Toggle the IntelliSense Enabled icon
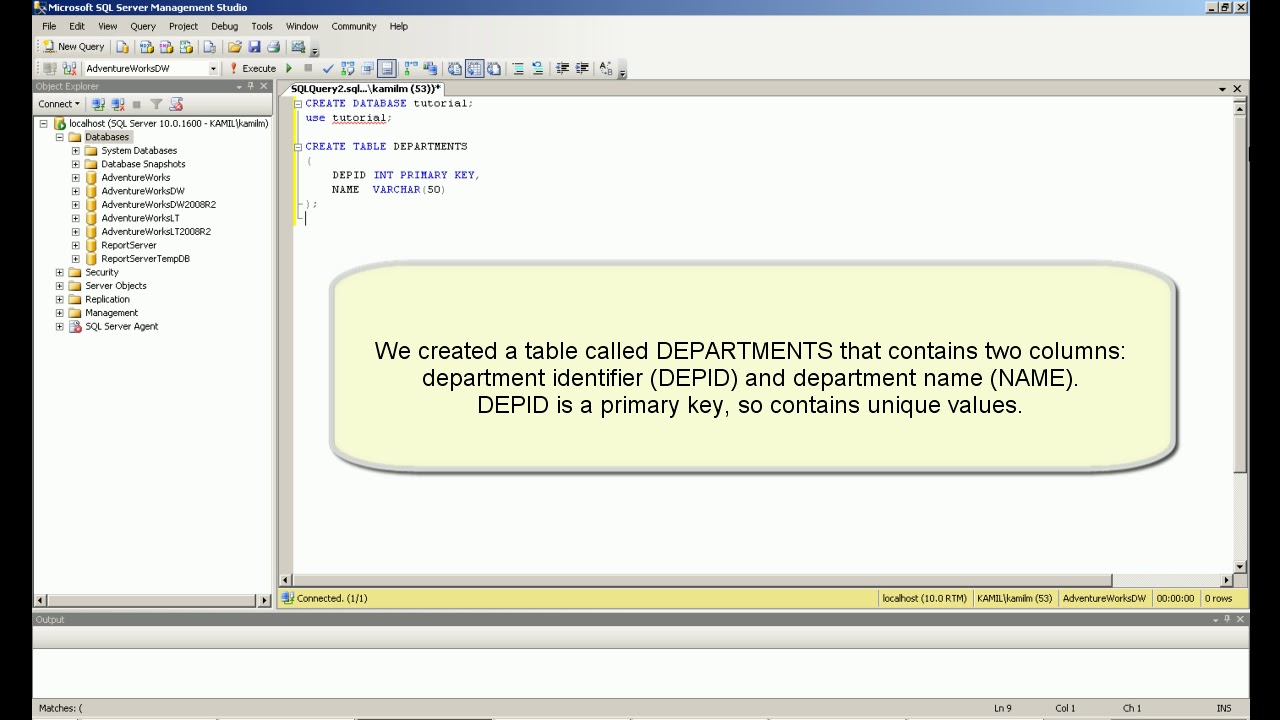 coord(387,69)
